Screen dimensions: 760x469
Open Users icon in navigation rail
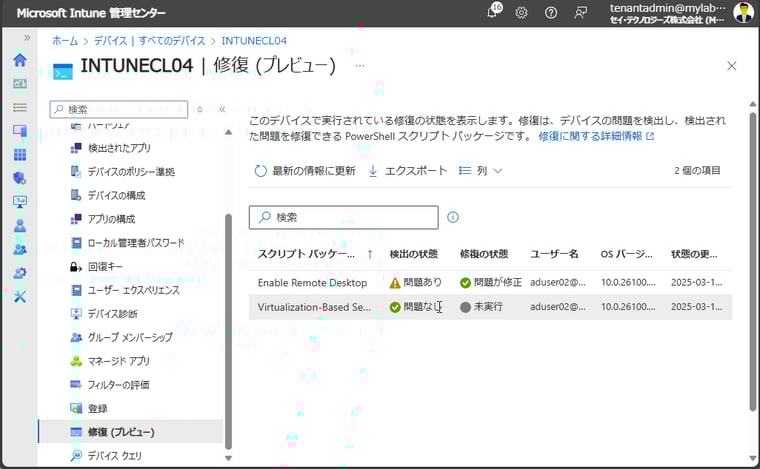20,226
